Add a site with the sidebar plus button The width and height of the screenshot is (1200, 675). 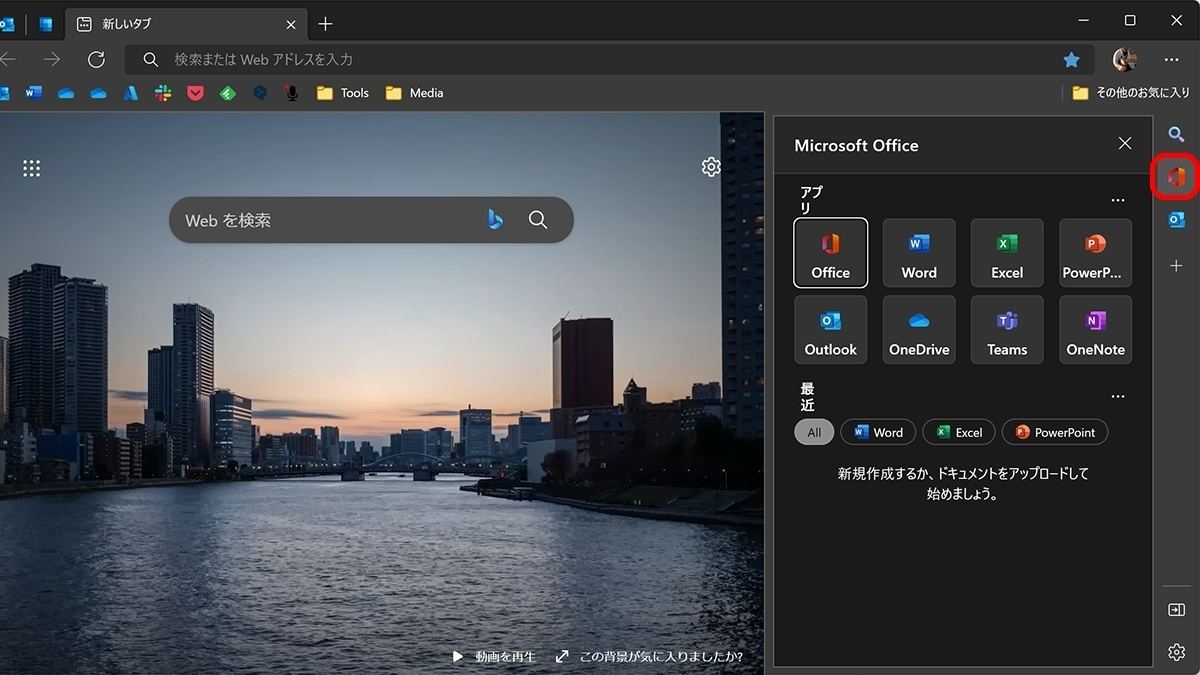[x=1176, y=266]
